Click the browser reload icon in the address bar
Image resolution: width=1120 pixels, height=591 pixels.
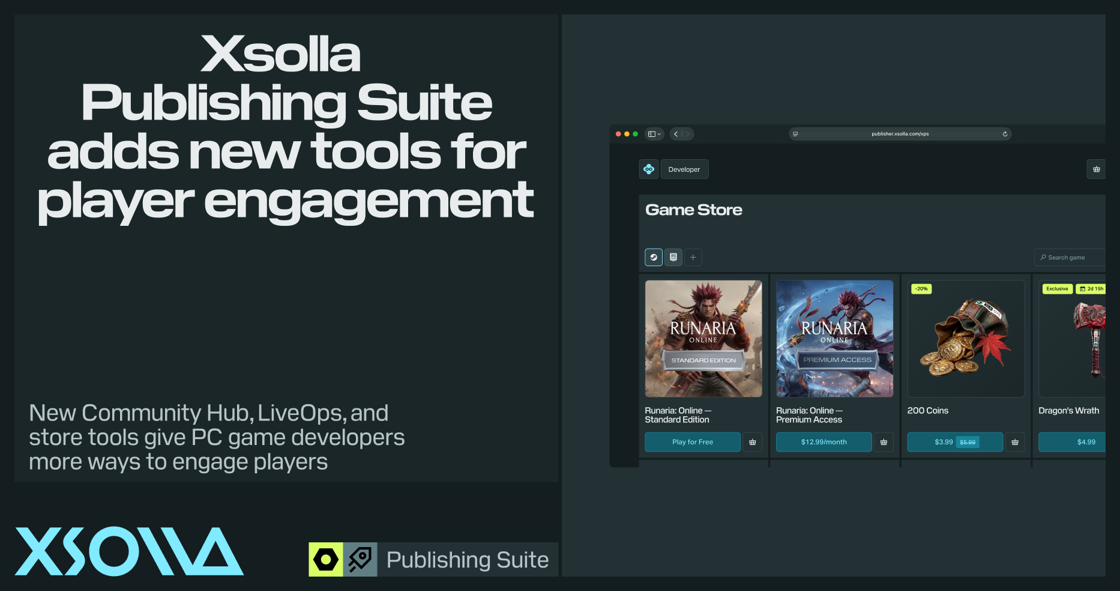[1004, 134]
